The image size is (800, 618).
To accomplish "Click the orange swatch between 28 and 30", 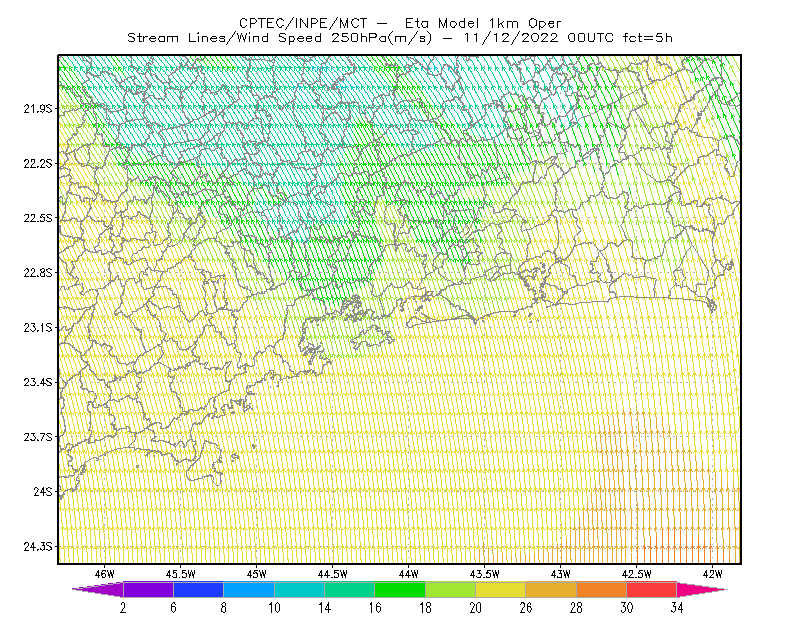I will tap(602, 589).
